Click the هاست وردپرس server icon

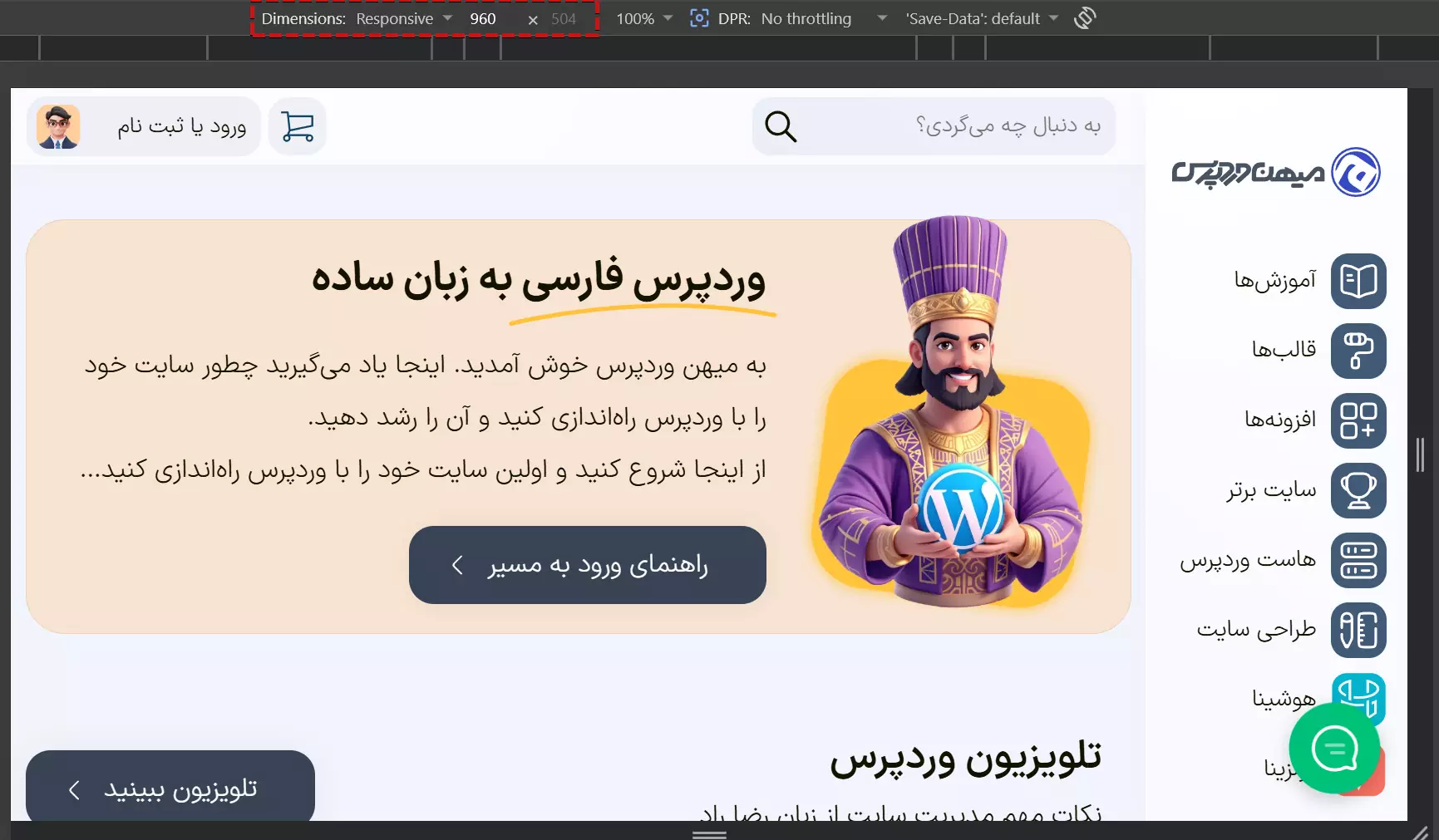pos(1358,560)
